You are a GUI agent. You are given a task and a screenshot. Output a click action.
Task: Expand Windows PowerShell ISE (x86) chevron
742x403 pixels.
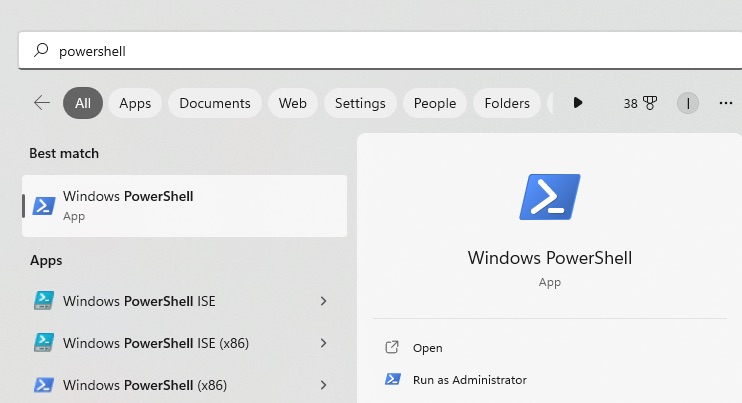(323, 343)
